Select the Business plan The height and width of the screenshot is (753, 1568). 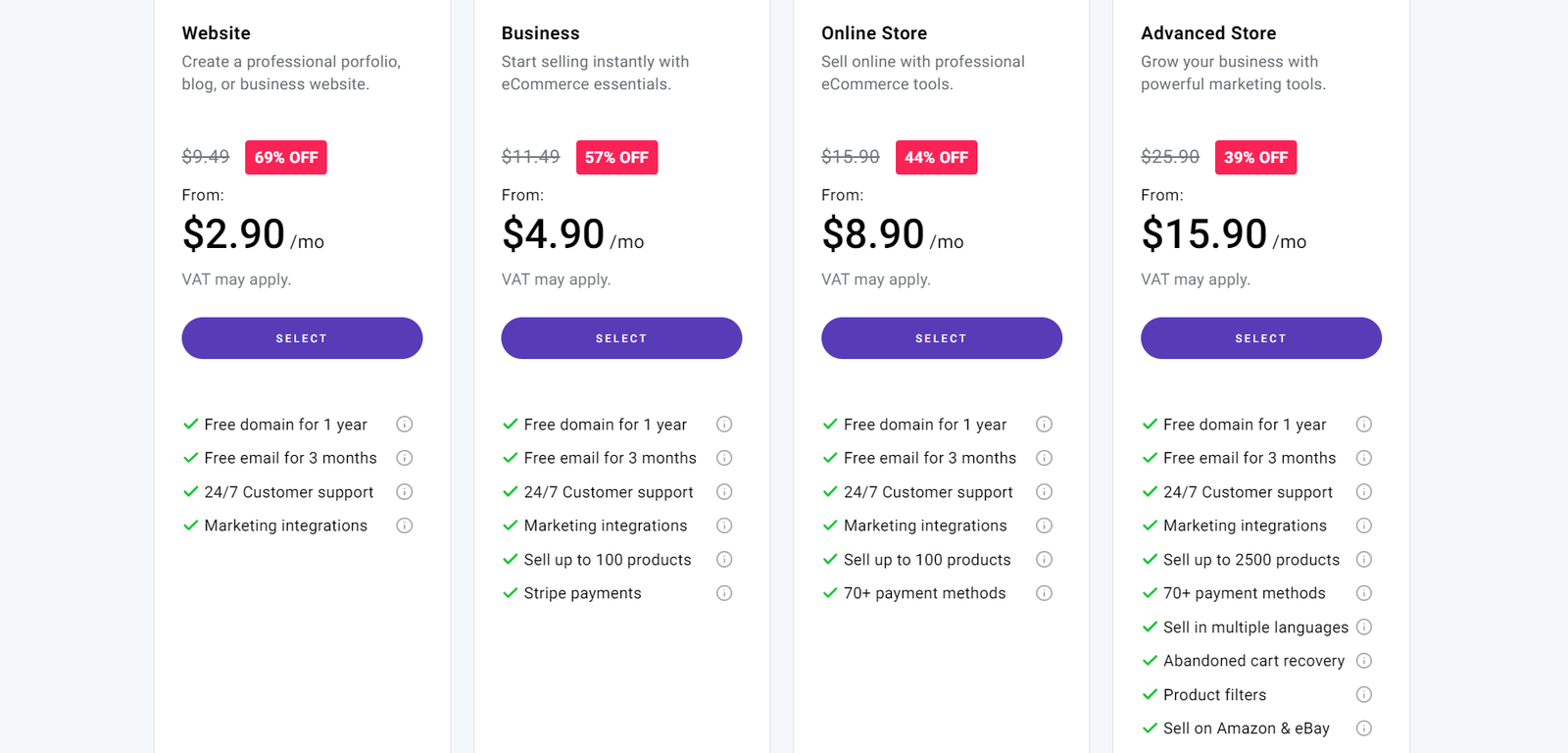(x=621, y=338)
